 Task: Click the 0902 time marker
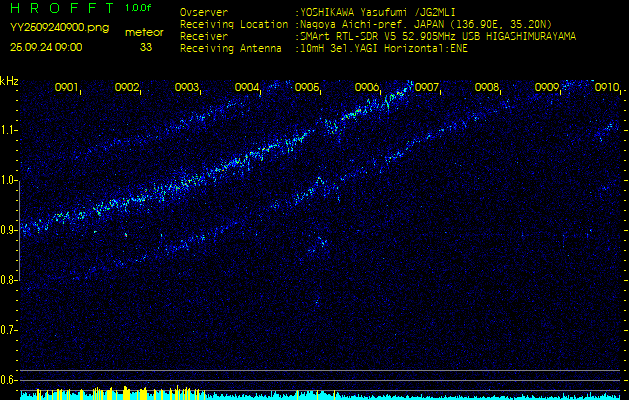pyautogui.click(x=126, y=87)
